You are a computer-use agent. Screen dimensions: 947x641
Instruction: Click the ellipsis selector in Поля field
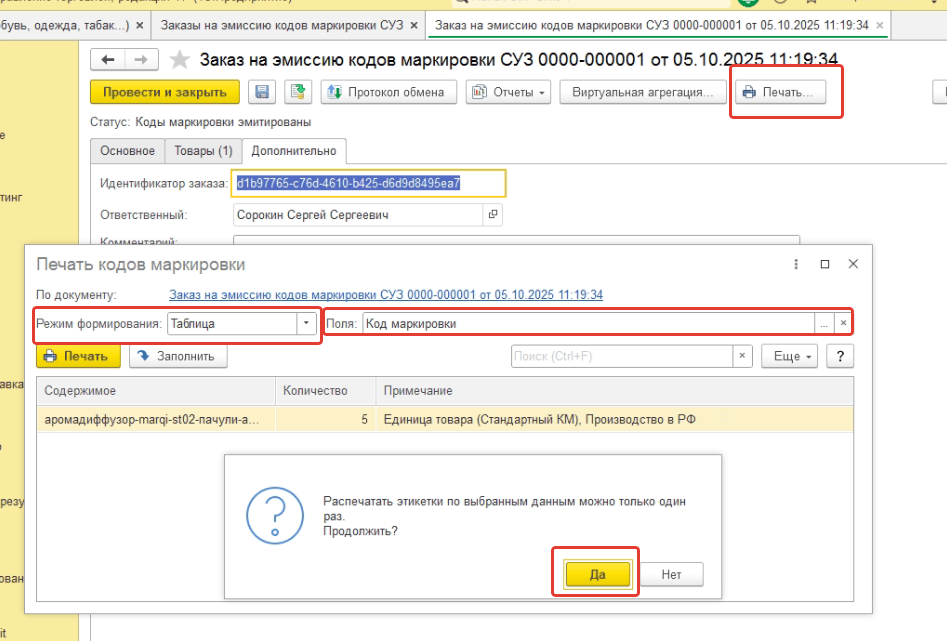(x=824, y=324)
